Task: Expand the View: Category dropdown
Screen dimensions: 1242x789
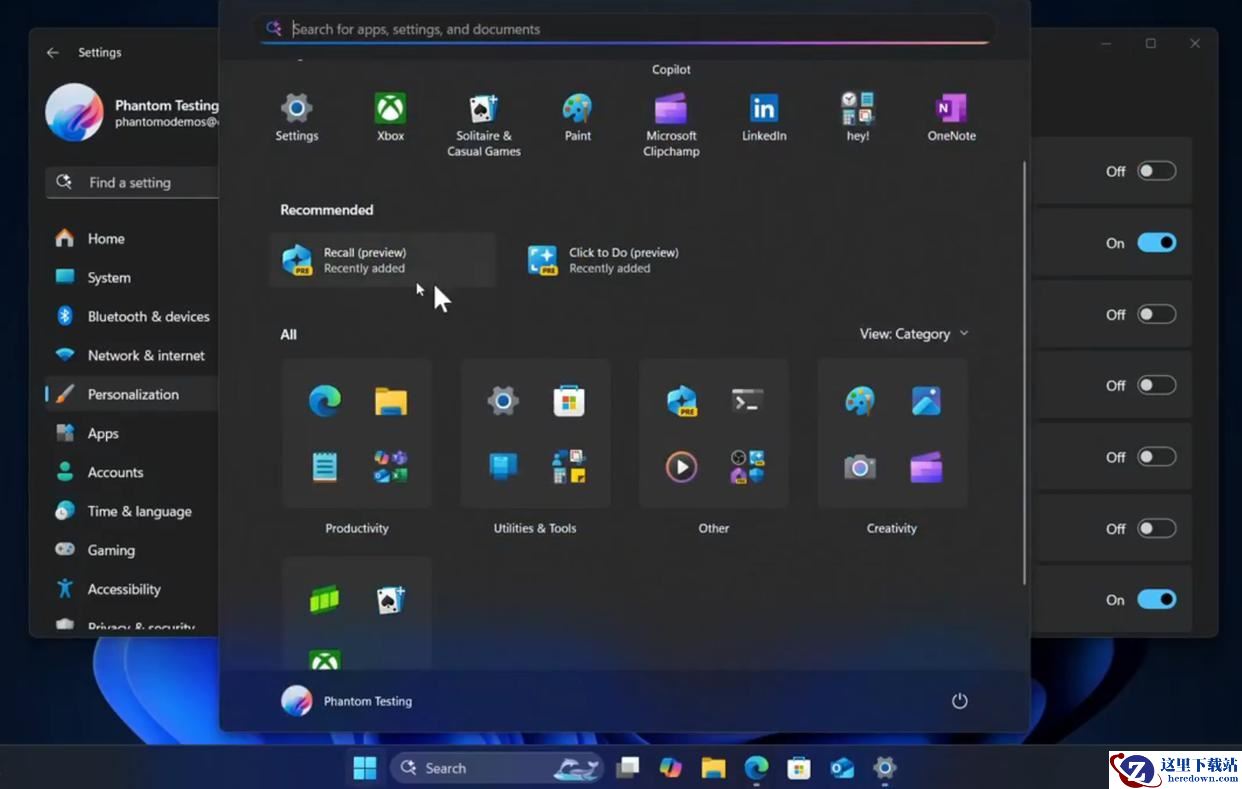Action: pyautogui.click(x=914, y=334)
